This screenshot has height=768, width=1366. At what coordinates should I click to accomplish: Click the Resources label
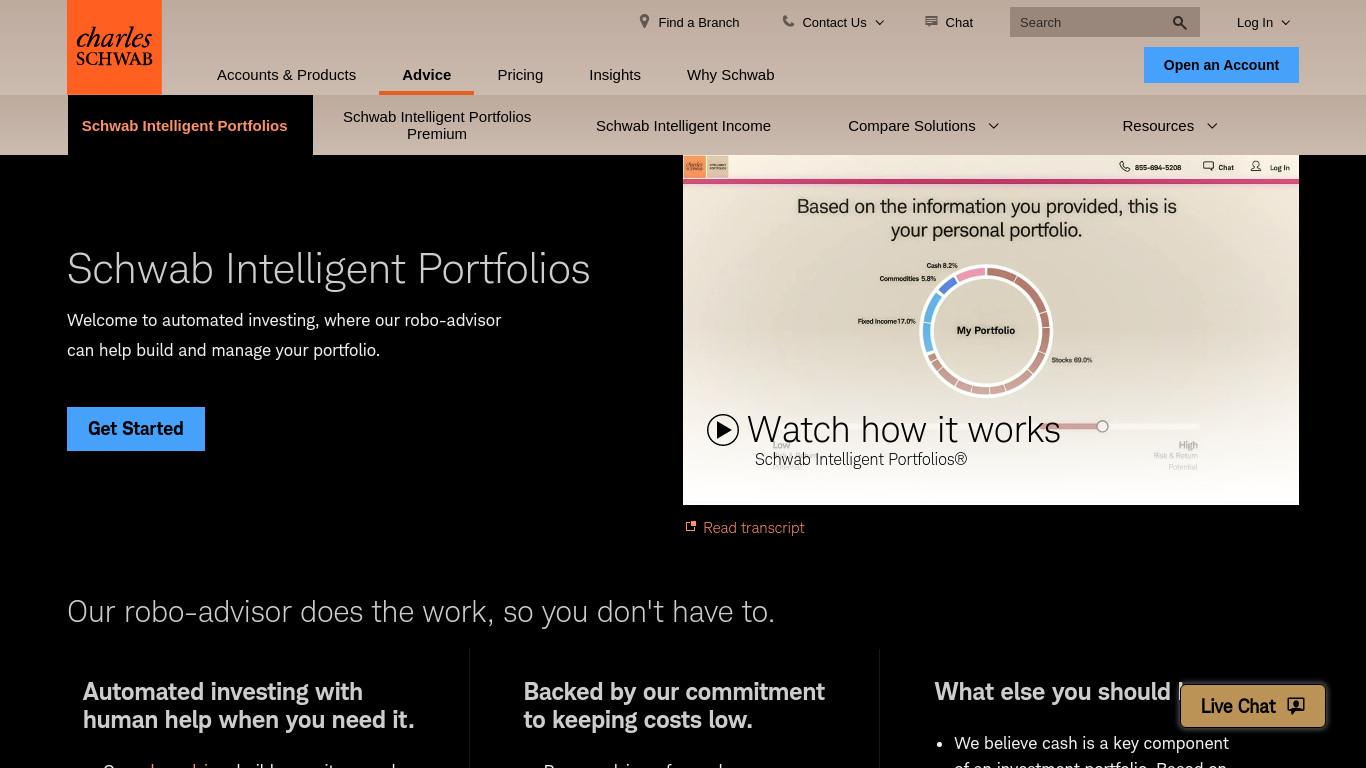tap(1158, 126)
